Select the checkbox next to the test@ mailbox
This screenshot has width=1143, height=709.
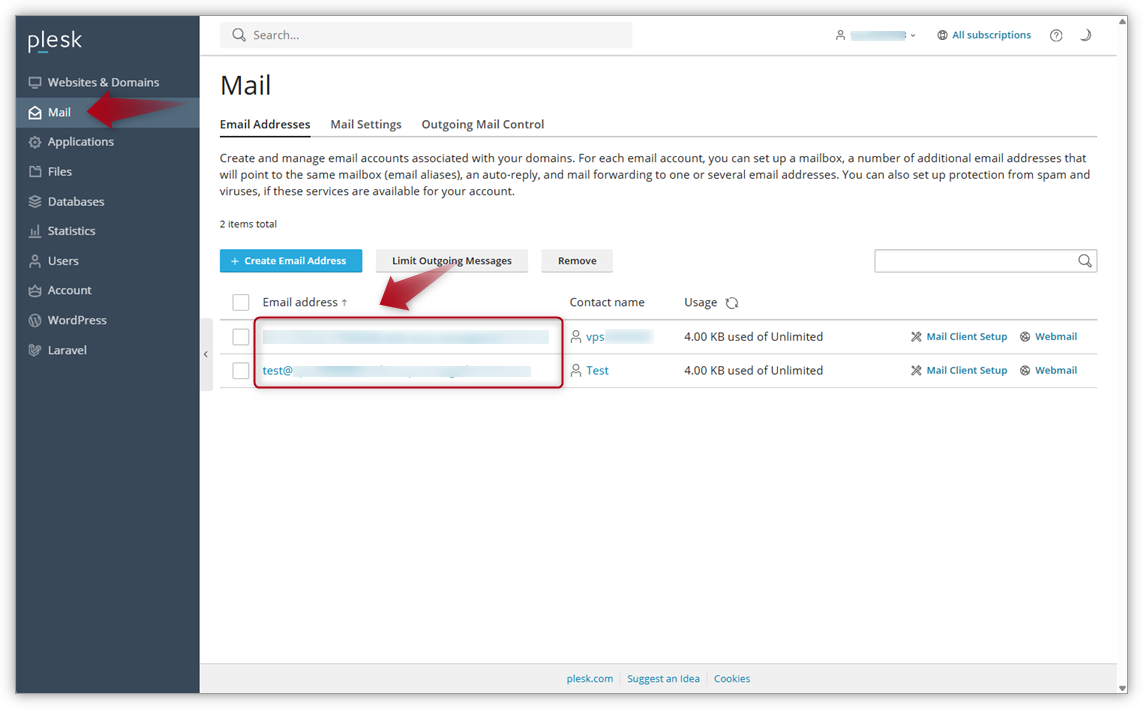click(240, 369)
